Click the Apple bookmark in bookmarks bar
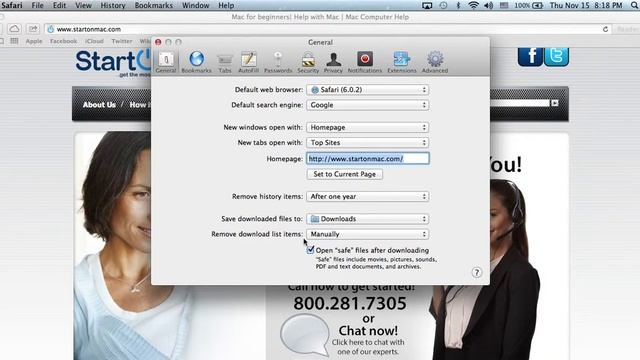The image size is (640, 360). tap(34, 41)
